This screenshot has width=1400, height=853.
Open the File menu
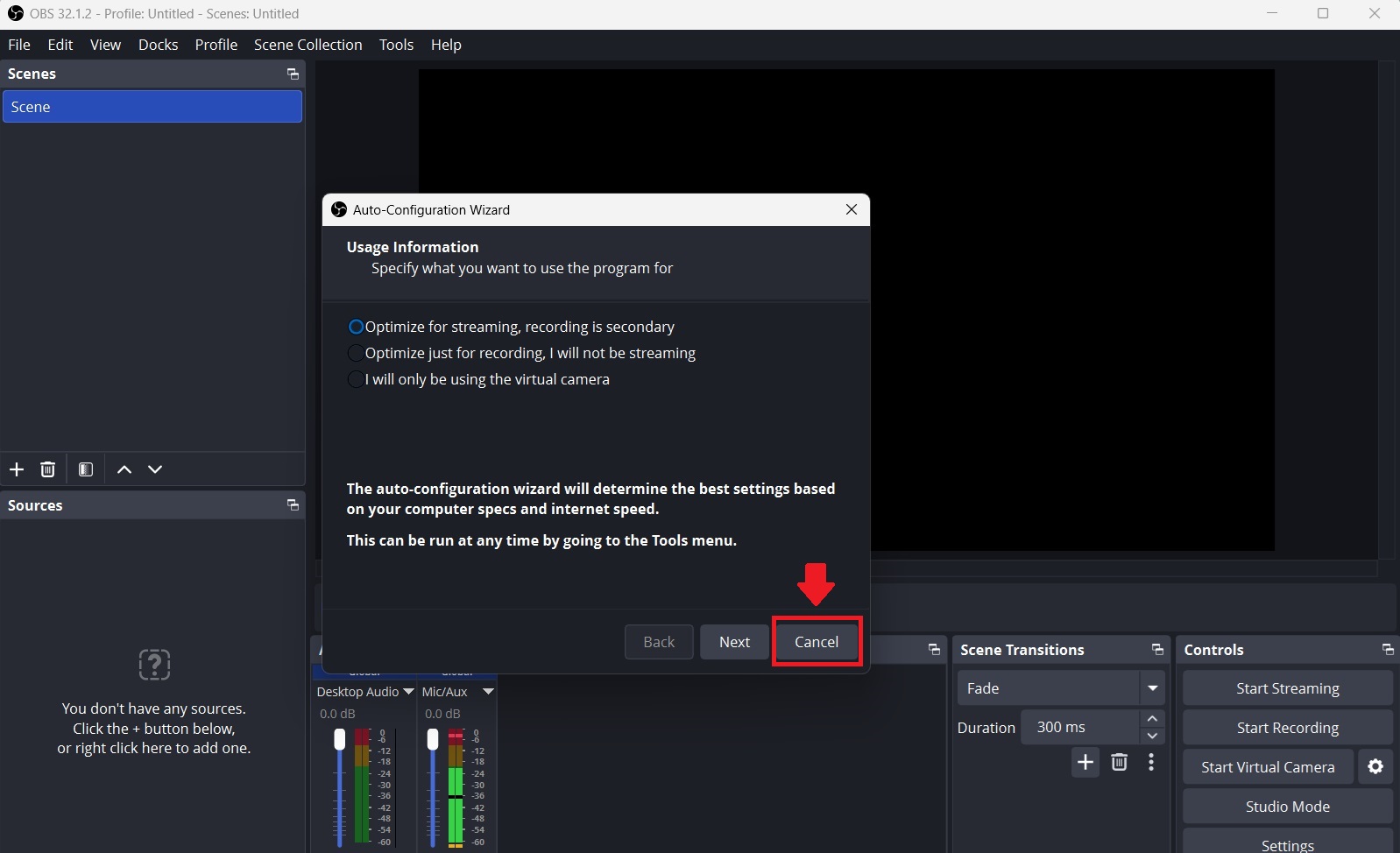pyautogui.click(x=19, y=45)
